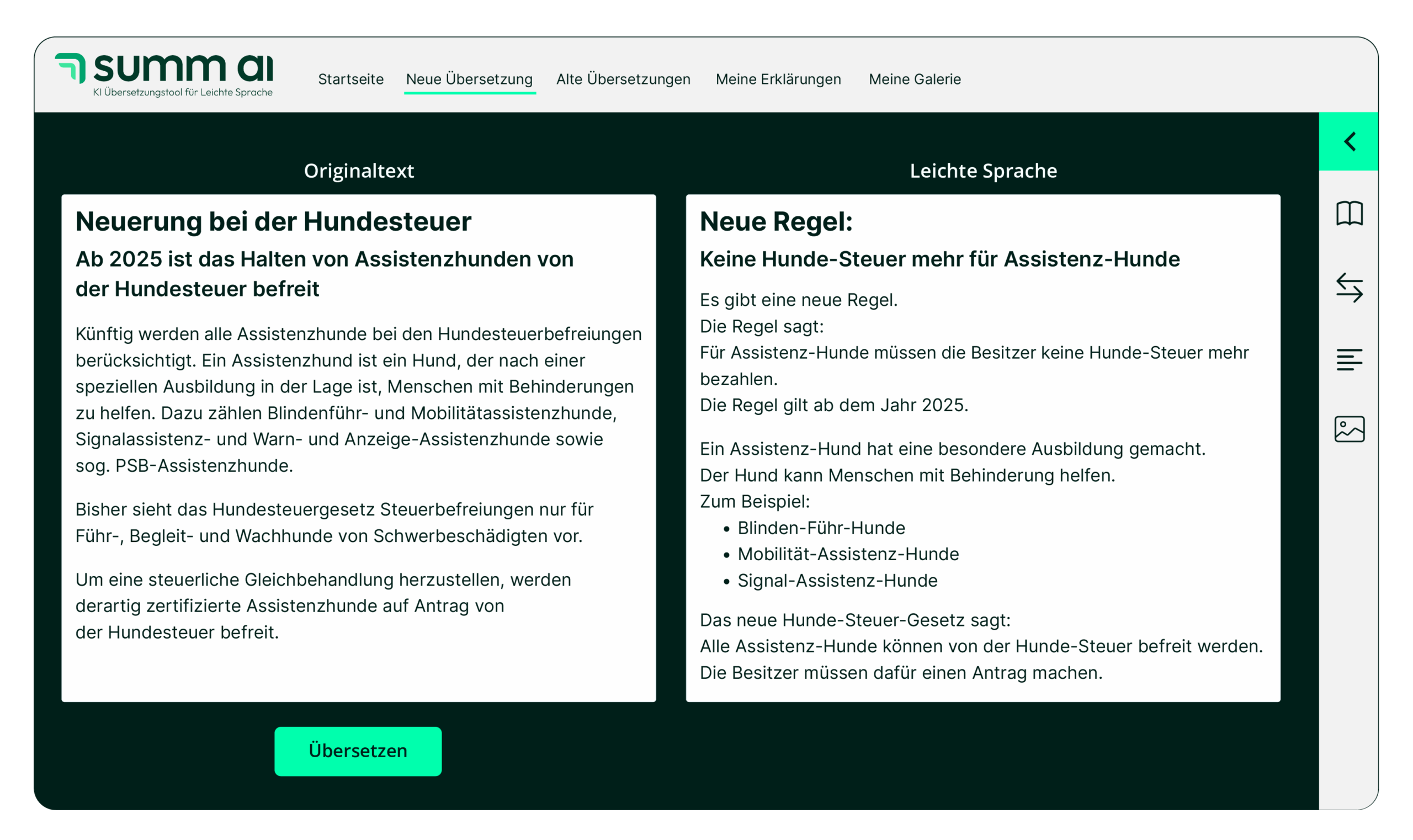Click the Neuerung bei der Hundesteuer heading
1413x840 pixels.
pyautogui.click(x=273, y=221)
